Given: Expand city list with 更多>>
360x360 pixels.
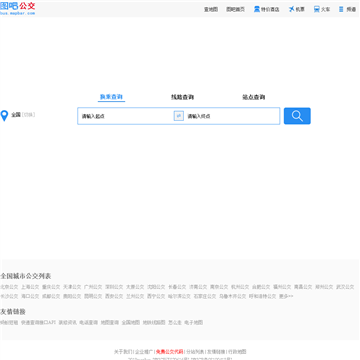Looking at the screenshot, I should [x=286, y=296].
